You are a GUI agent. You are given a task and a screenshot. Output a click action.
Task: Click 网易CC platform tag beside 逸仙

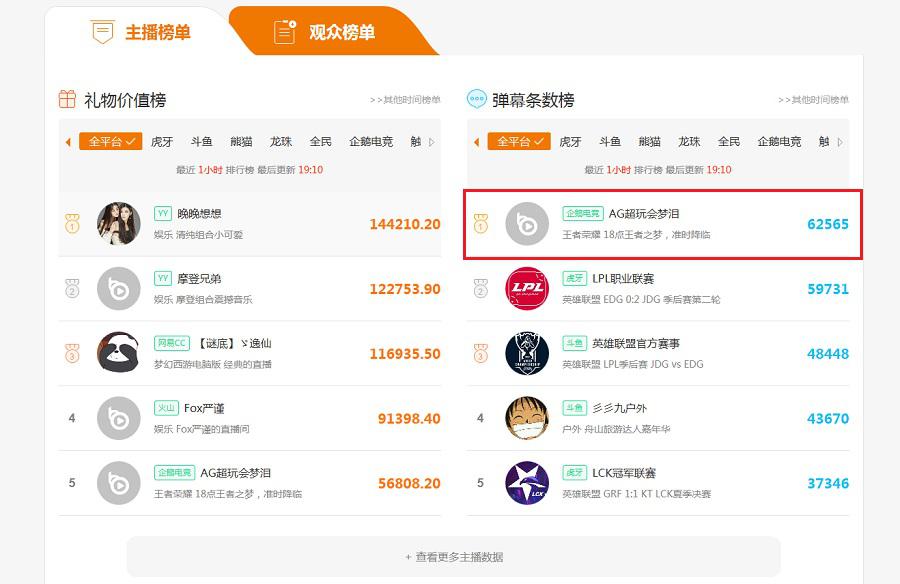pos(172,343)
